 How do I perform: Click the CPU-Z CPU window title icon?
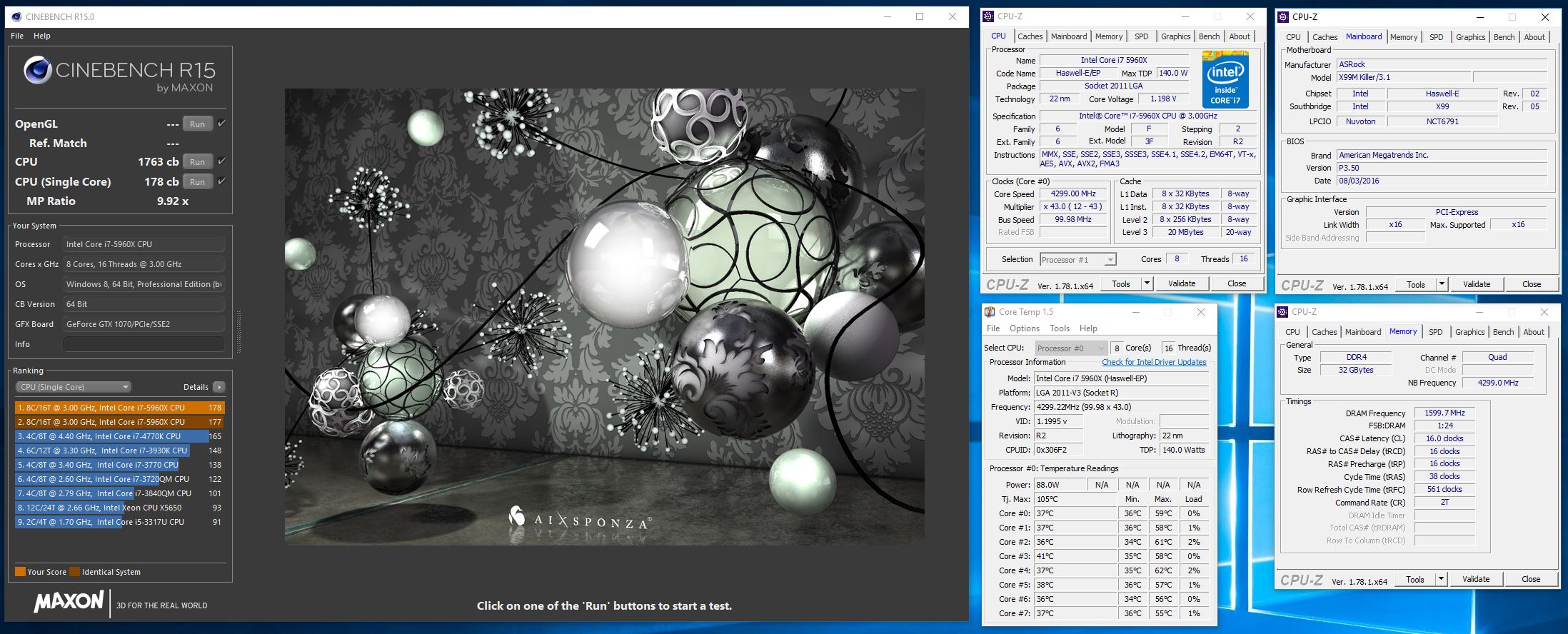click(988, 16)
